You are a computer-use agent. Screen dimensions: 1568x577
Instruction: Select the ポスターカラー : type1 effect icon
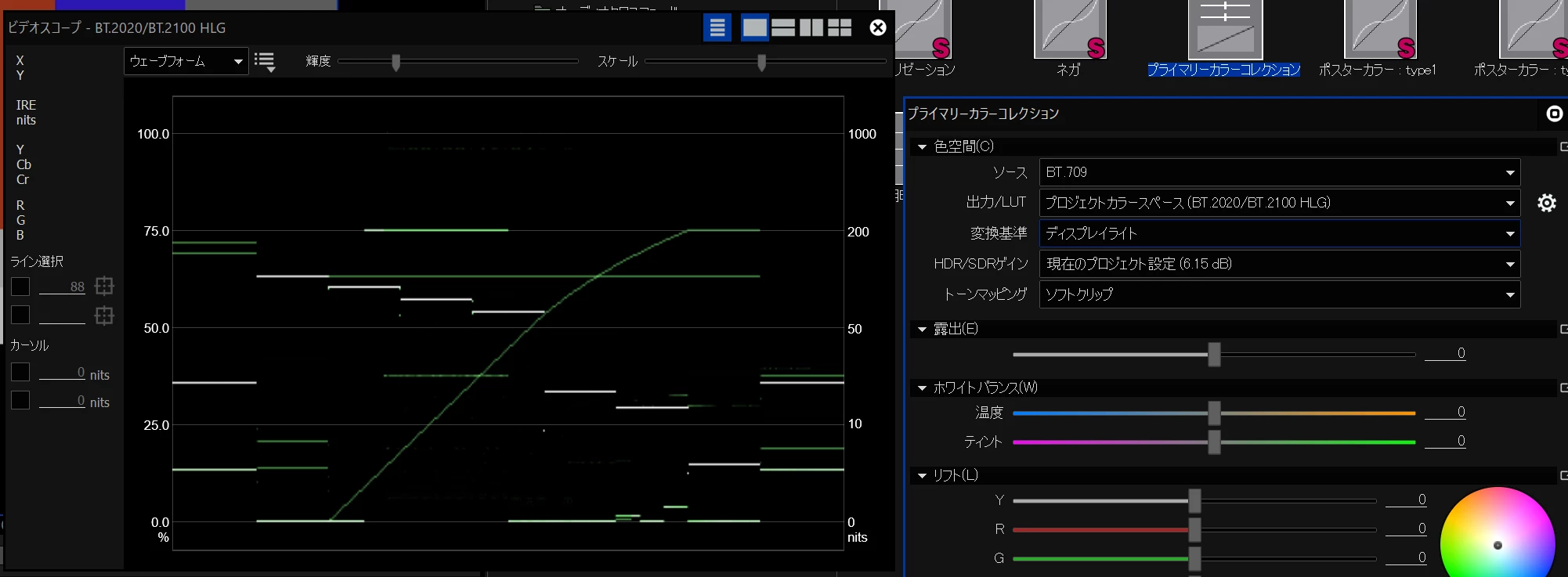pyautogui.click(x=1380, y=29)
